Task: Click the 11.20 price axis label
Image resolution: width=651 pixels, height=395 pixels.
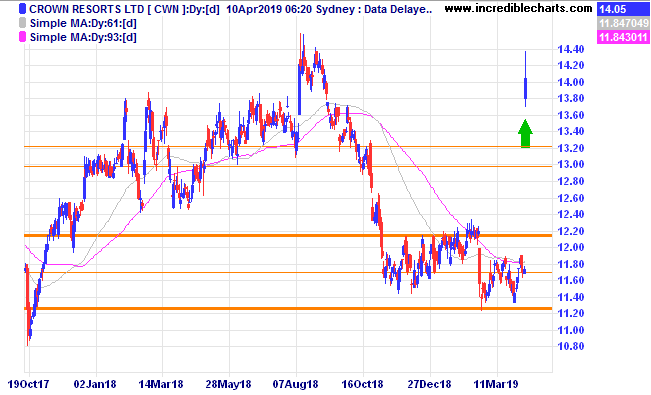Action: pos(570,313)
